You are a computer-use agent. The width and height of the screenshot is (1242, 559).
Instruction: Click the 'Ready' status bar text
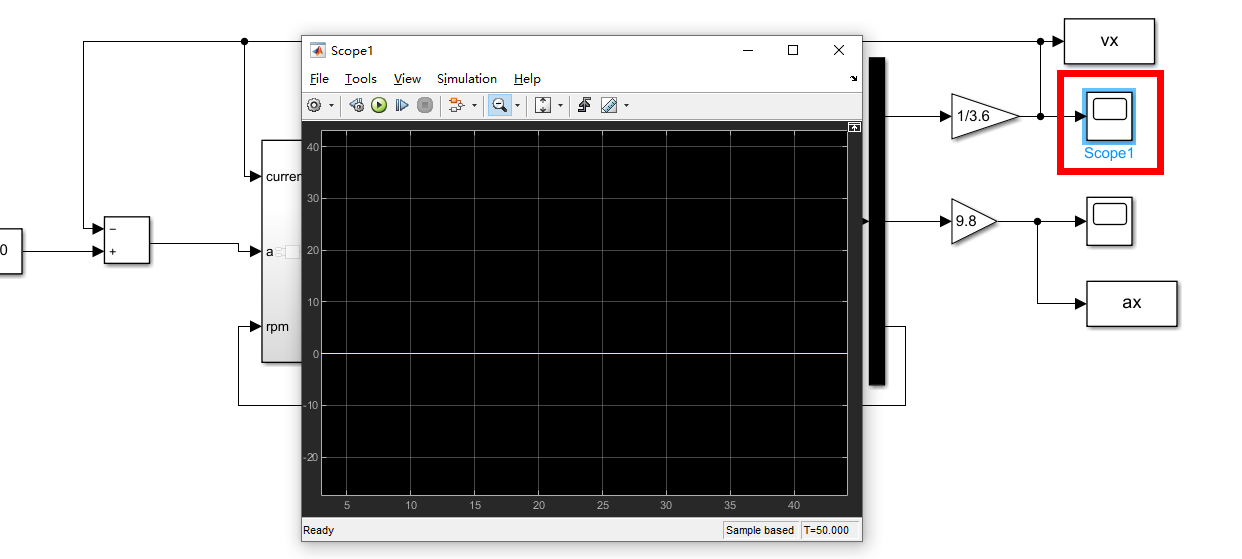click(319, 530)
